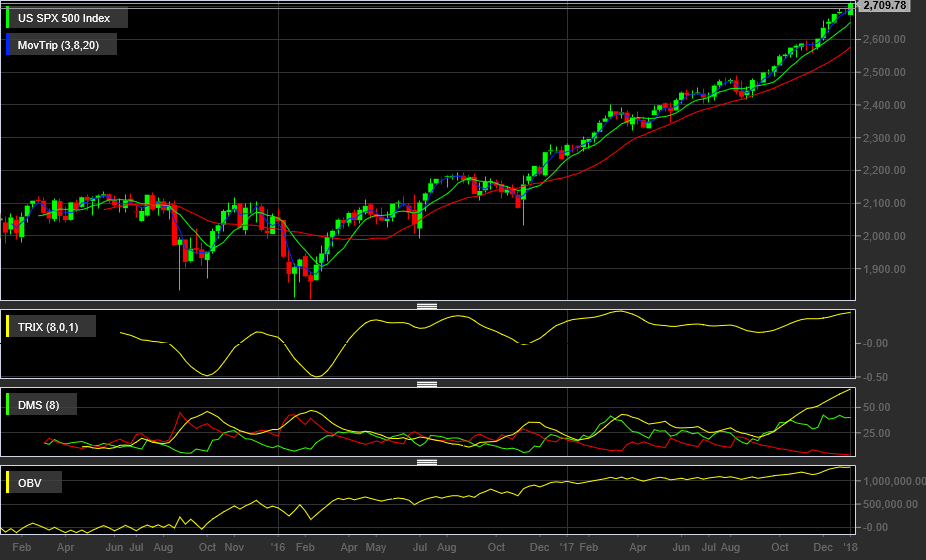Click the -0.50 TRIX axis value
The height and width of the screenshot is (560, 926).
point(875,377)
